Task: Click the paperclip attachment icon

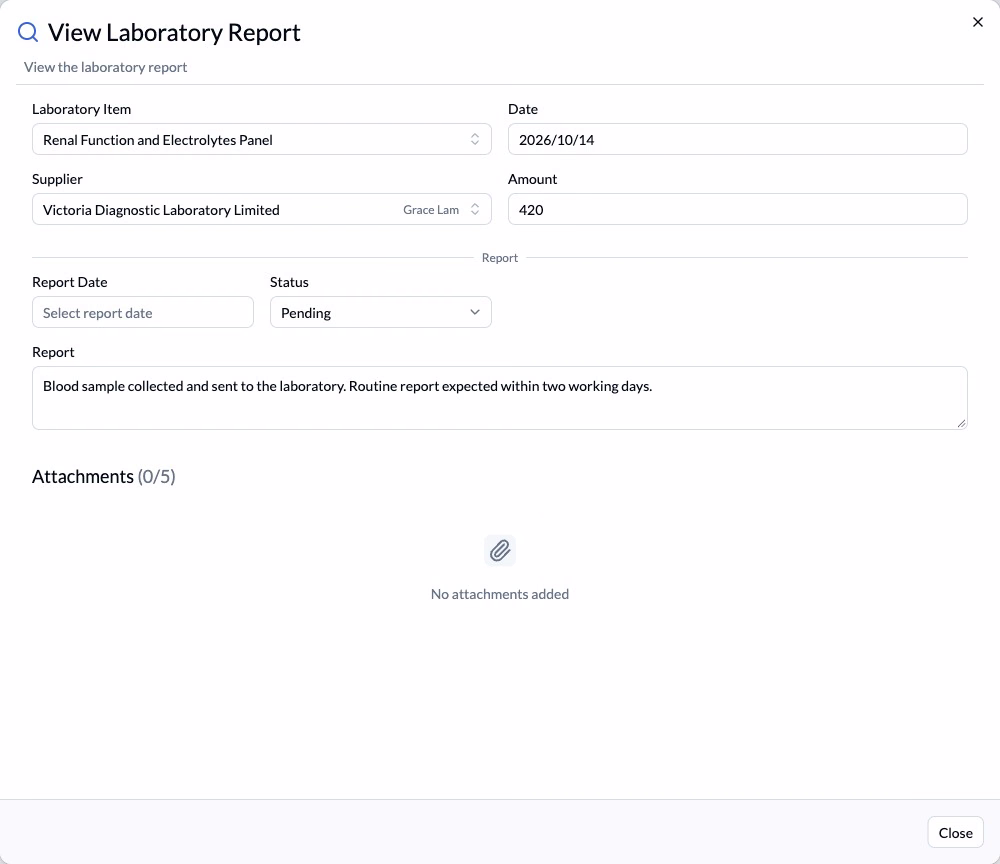Action: pos(500,550)
